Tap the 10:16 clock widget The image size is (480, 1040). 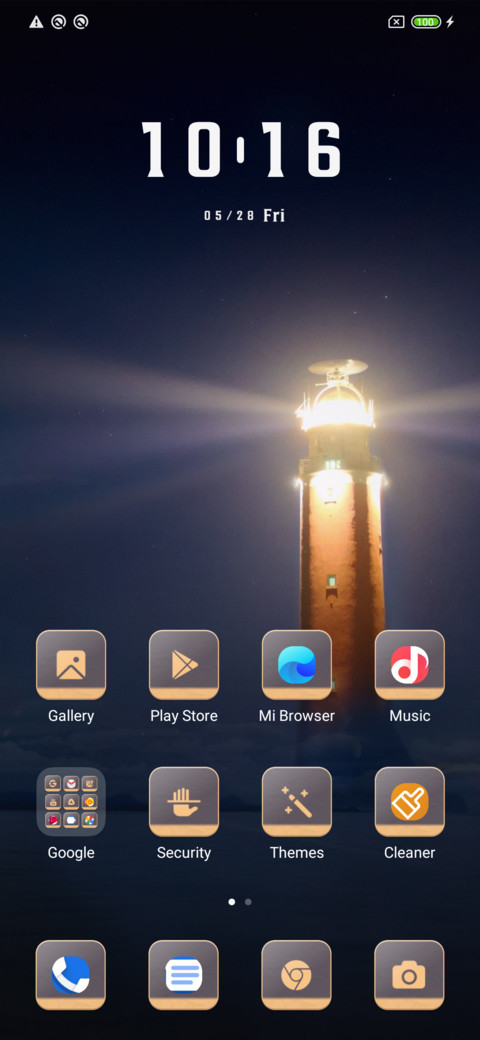[241, 149]
